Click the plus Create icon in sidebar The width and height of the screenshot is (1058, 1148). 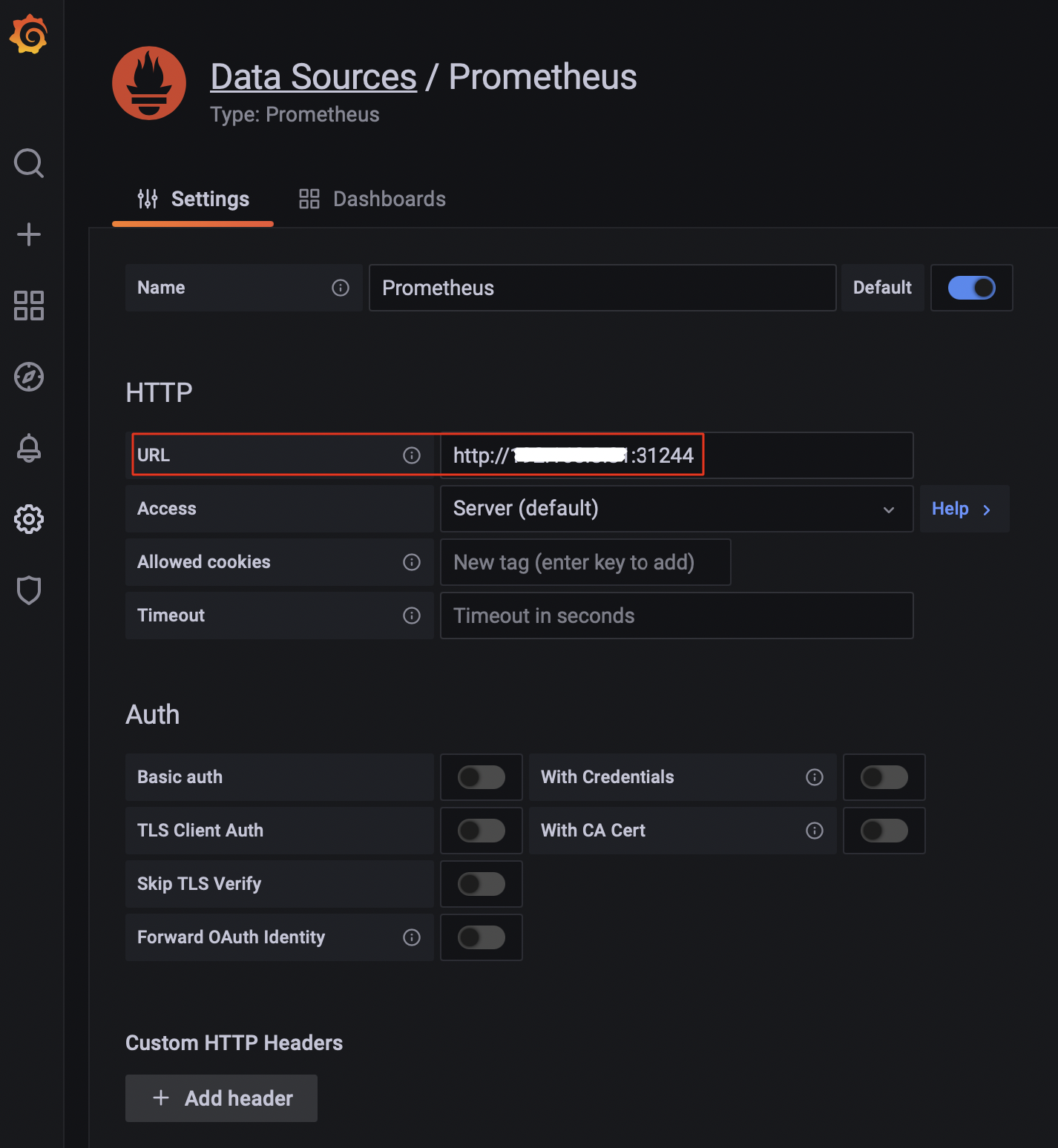click(x=29, y=234)
